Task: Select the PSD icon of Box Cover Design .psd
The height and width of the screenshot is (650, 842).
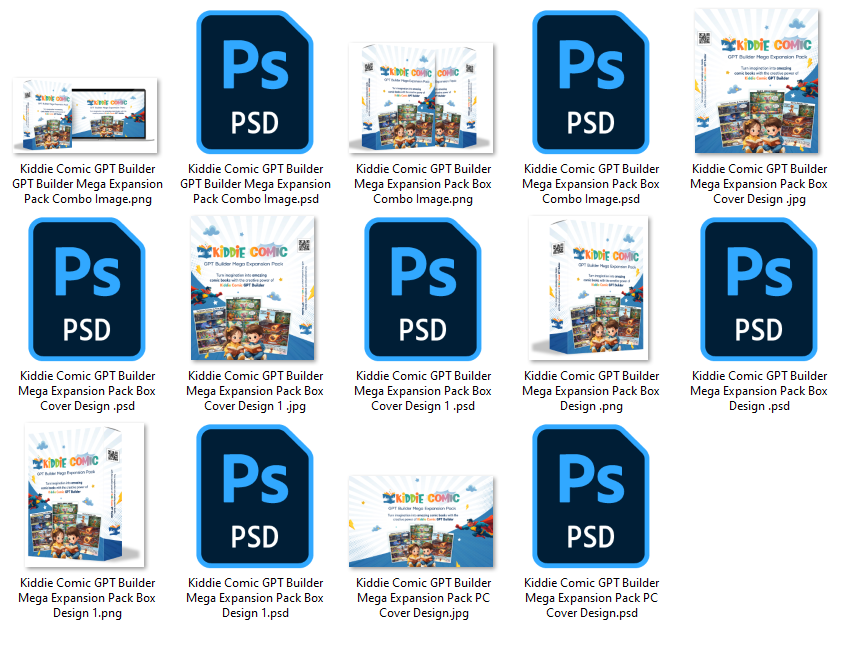Action: [x=87, y=289]
